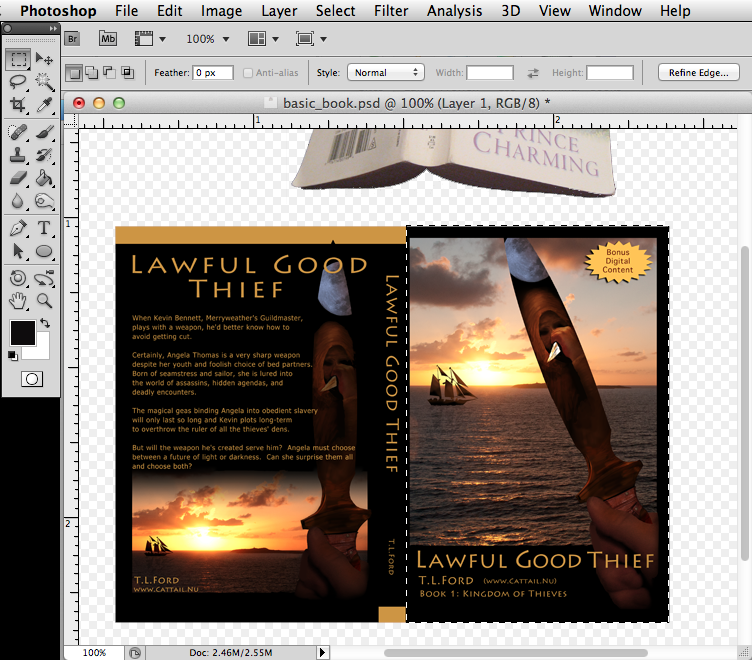752x660 pixels.
Task: Select the Magic Wand tool
Action: (44, 82)
